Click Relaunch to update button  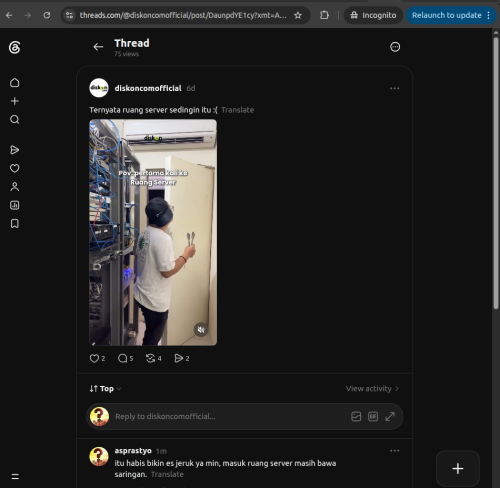pos(446,15)
